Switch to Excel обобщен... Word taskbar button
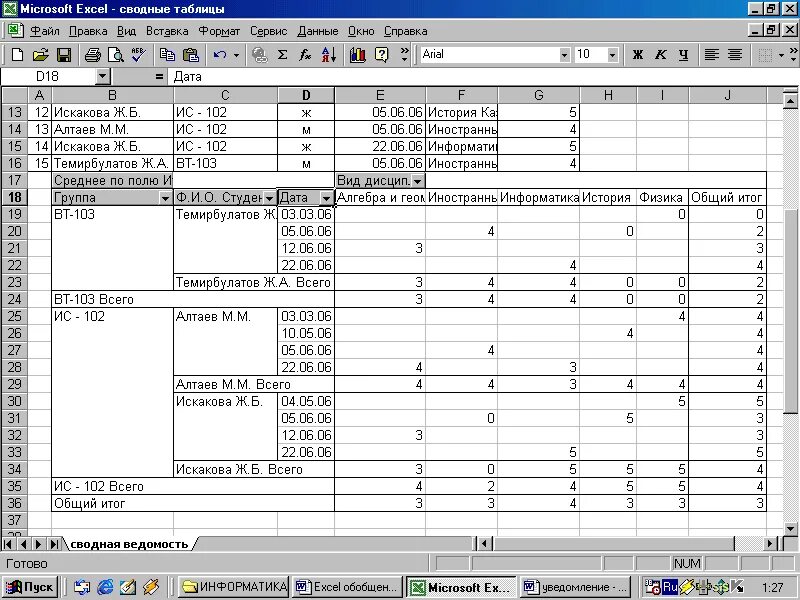Viewport: 800px width, 600px height. click(x=348, y=587)
